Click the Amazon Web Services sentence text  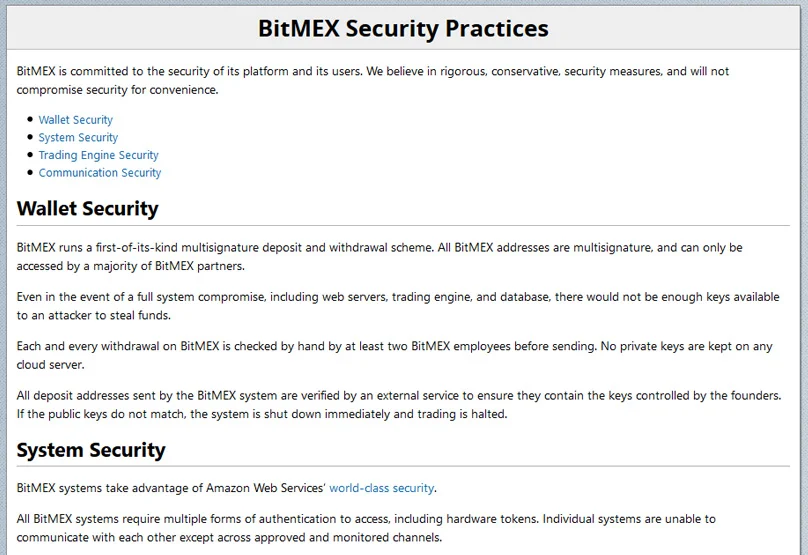[x=172, y=488]
